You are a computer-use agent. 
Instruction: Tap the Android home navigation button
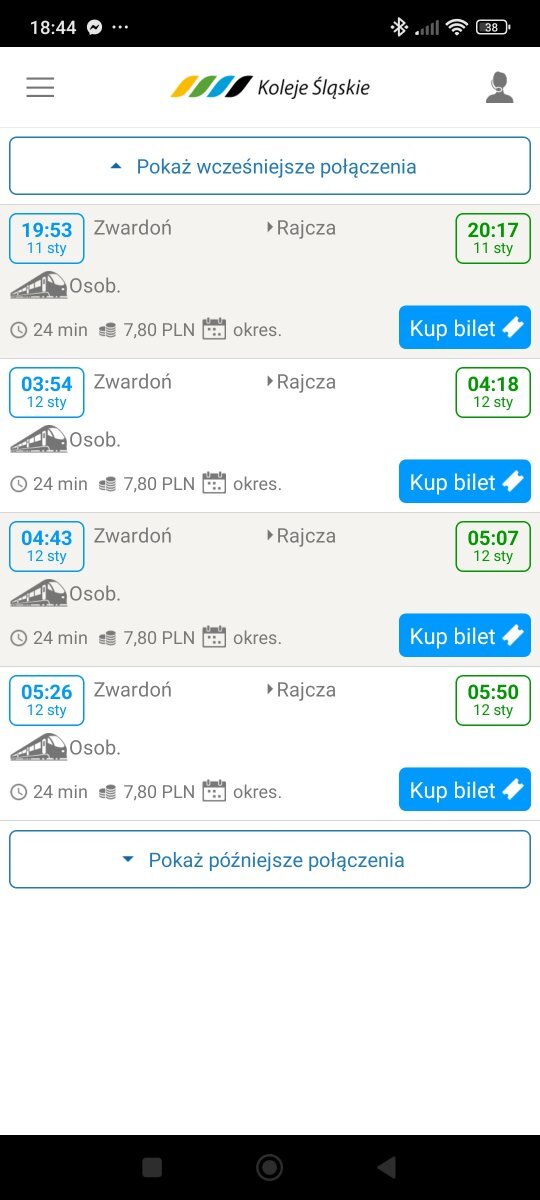coord(269,1167)
